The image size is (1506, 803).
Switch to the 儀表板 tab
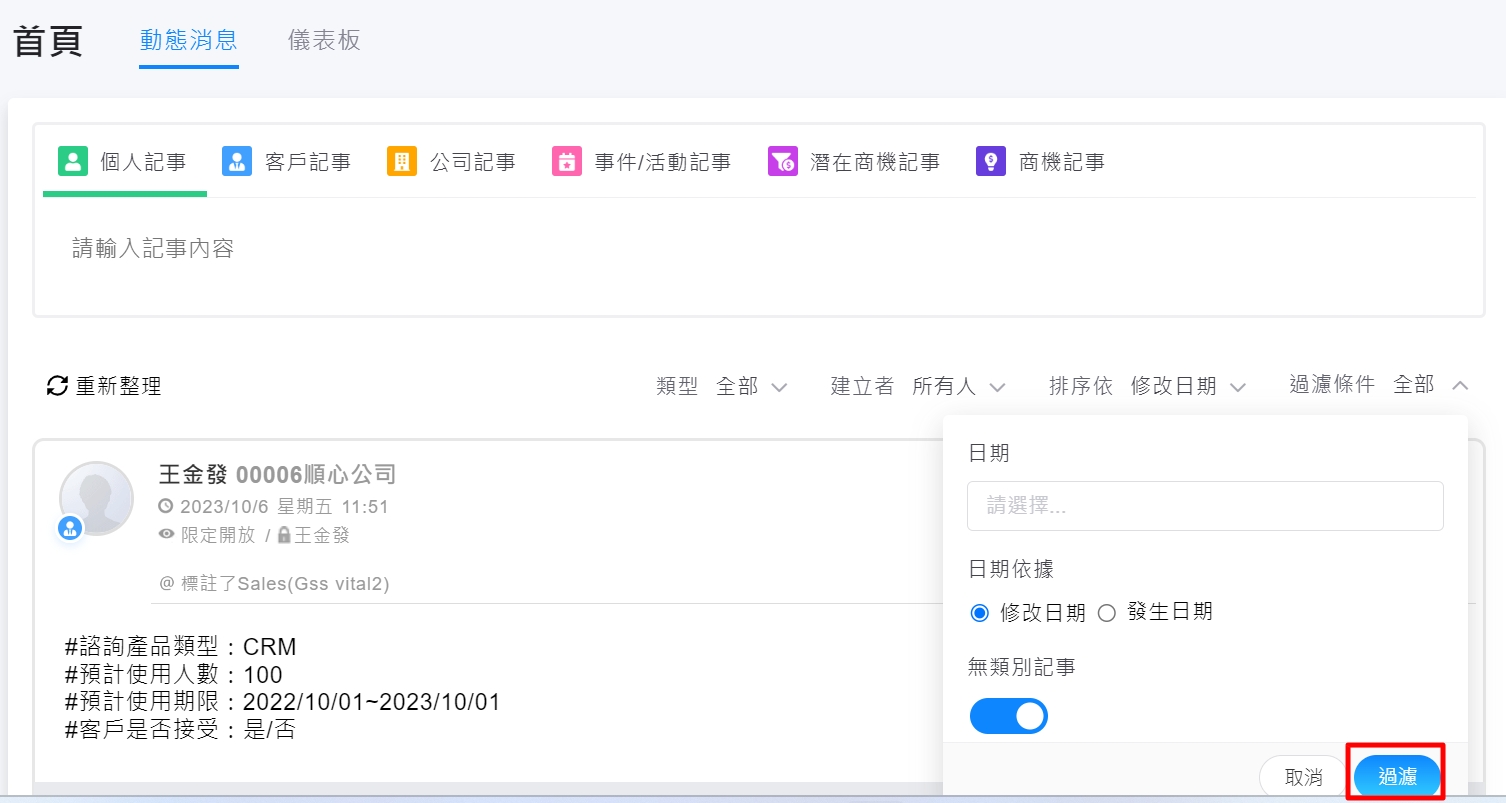point(324,40)
